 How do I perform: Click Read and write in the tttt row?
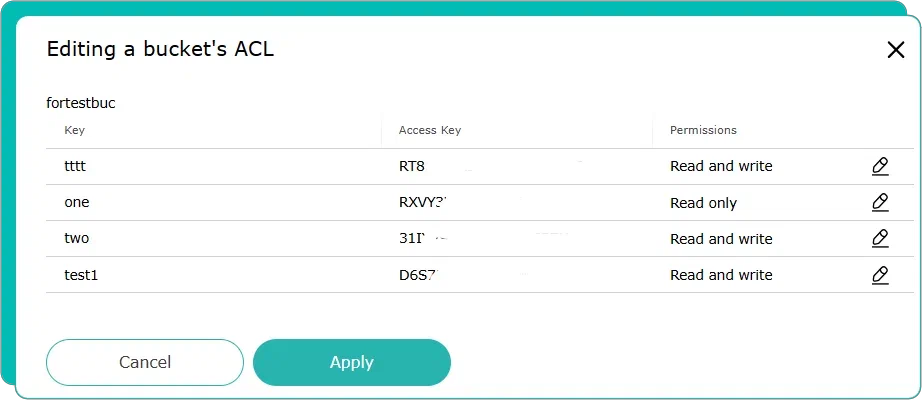[x=721, y=166]
